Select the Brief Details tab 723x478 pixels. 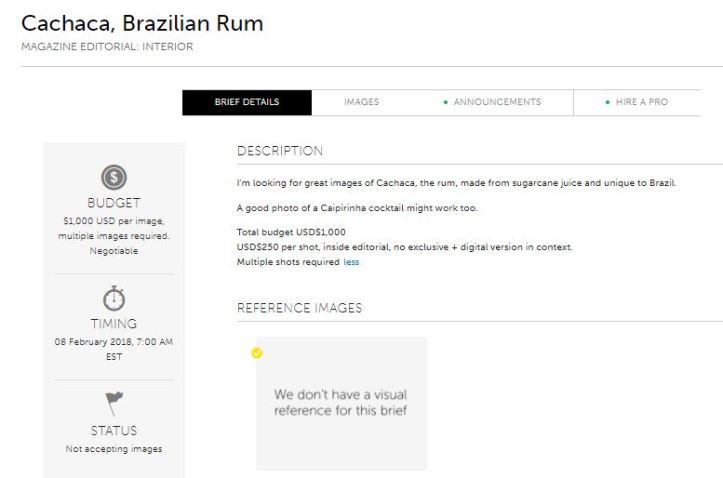click(246, 102)
